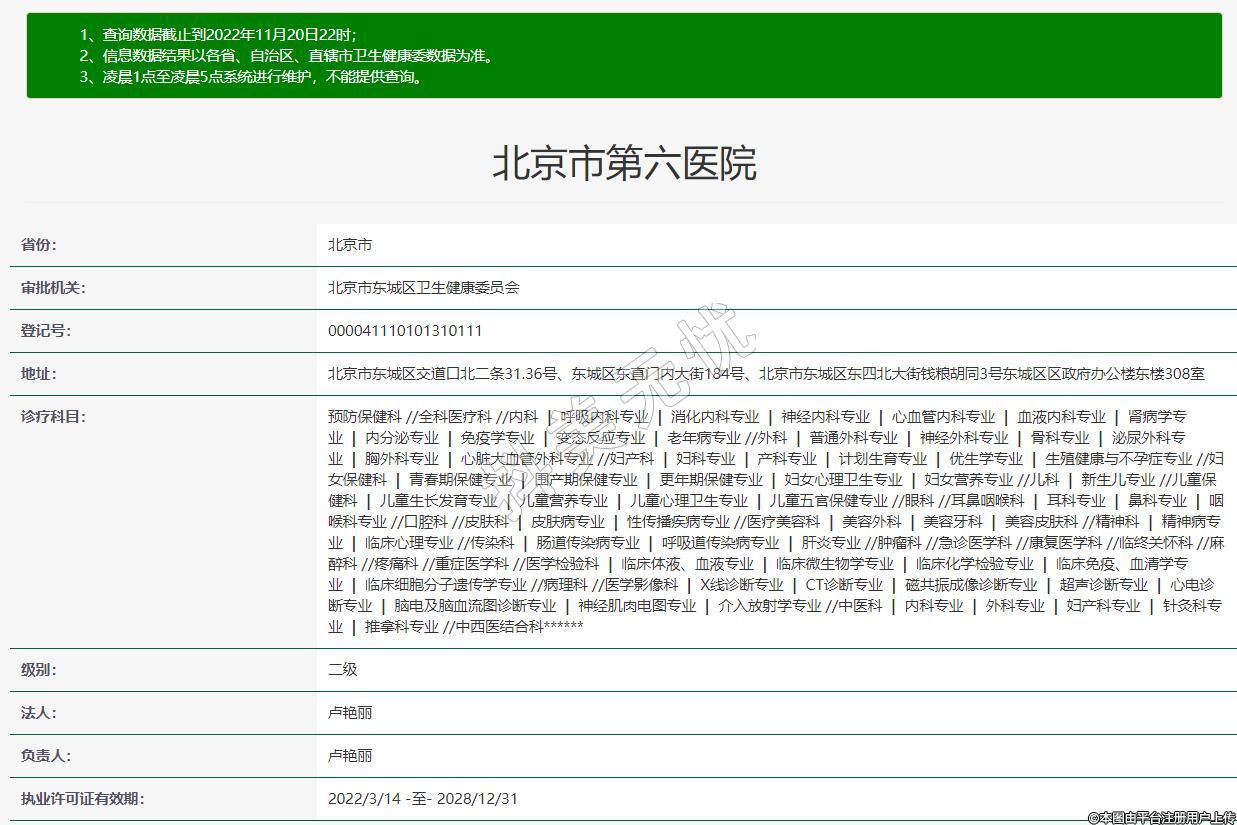Select the 二级 level value
Image resolution: width=1237 pixels, height=825 pixels.
[343, 670]
